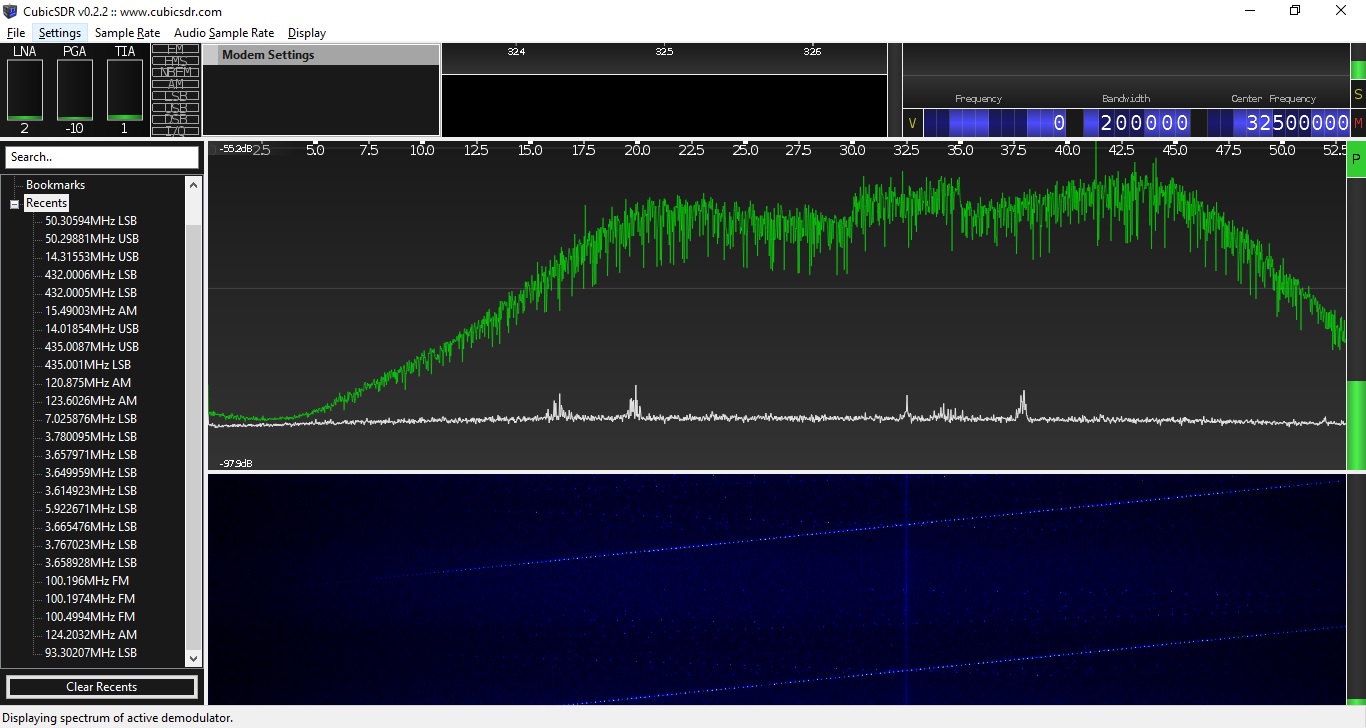1366x728 pixels.
Task: Select the USB modem mode
Action: (176, 108)
